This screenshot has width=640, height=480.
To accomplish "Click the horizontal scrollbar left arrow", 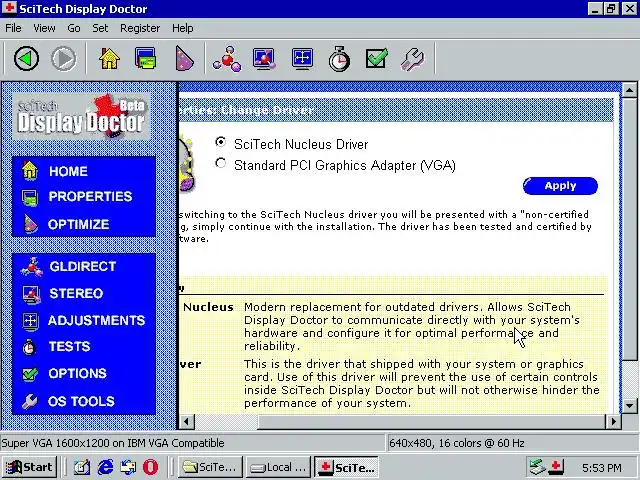I will pos(187,421).
